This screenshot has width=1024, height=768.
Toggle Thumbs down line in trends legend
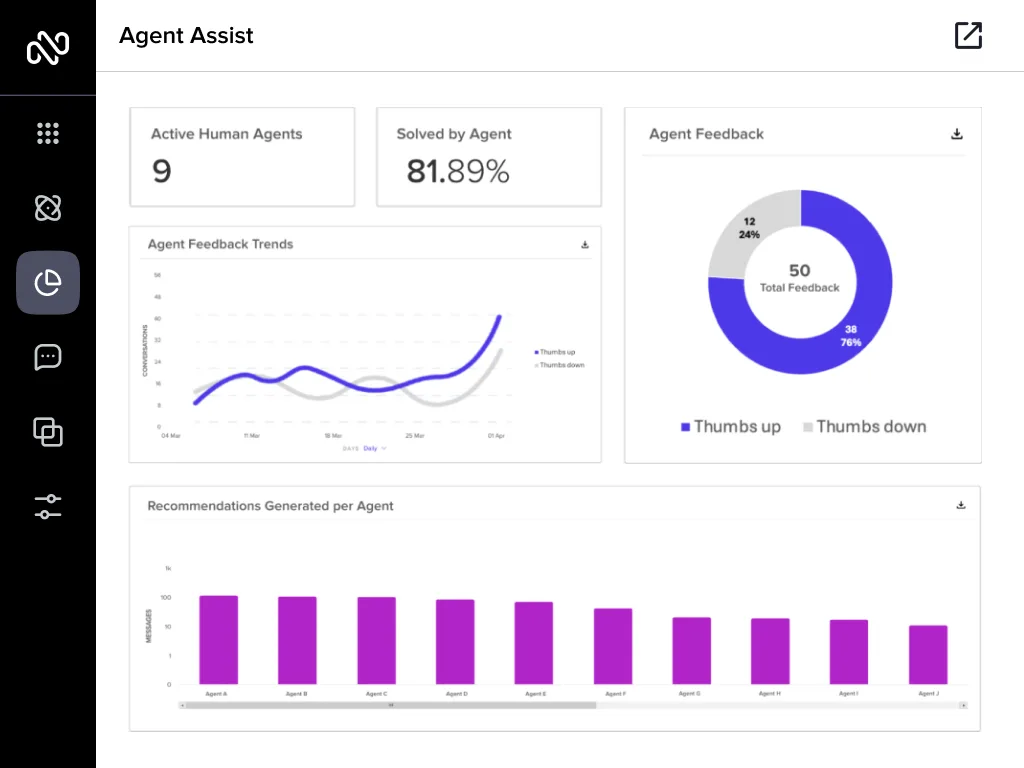pyautogui.click(x=559, y=365)
